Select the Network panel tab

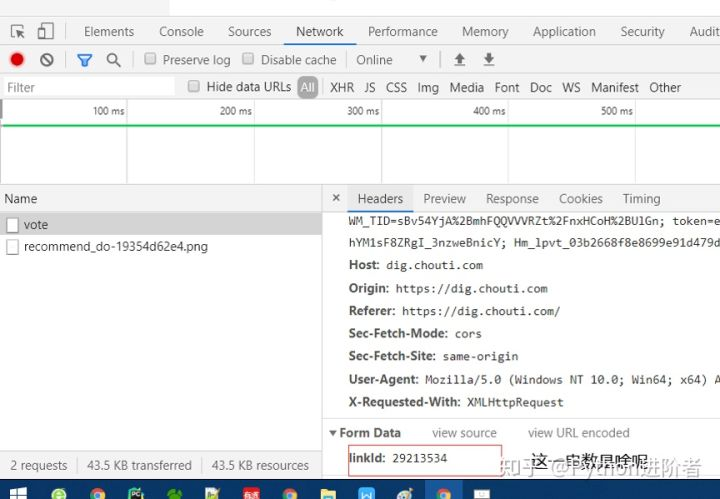coord(320,32)
